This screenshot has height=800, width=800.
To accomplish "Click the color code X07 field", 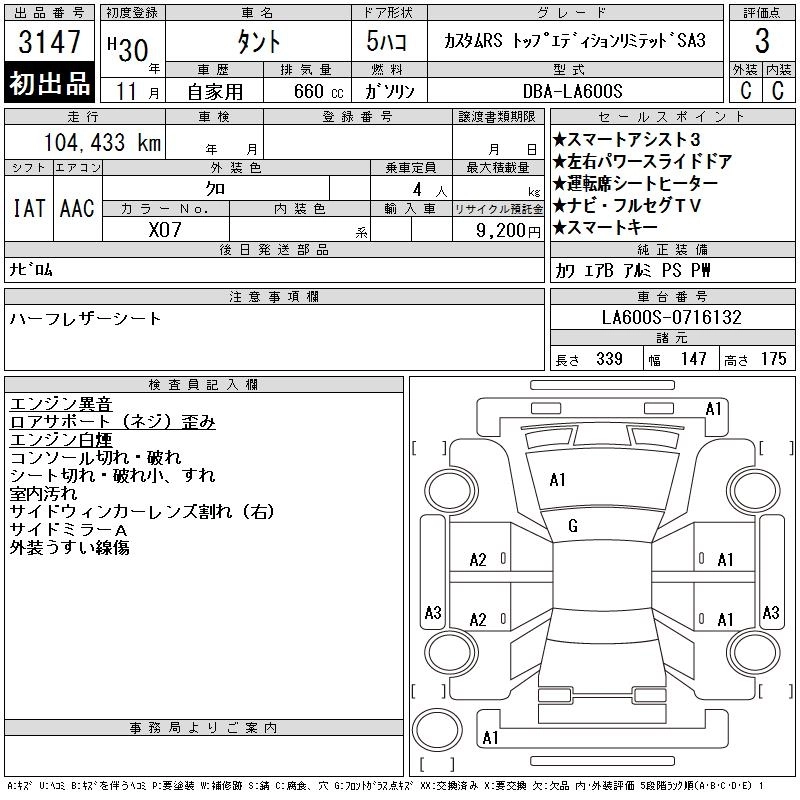I will [x=166, y=229].
